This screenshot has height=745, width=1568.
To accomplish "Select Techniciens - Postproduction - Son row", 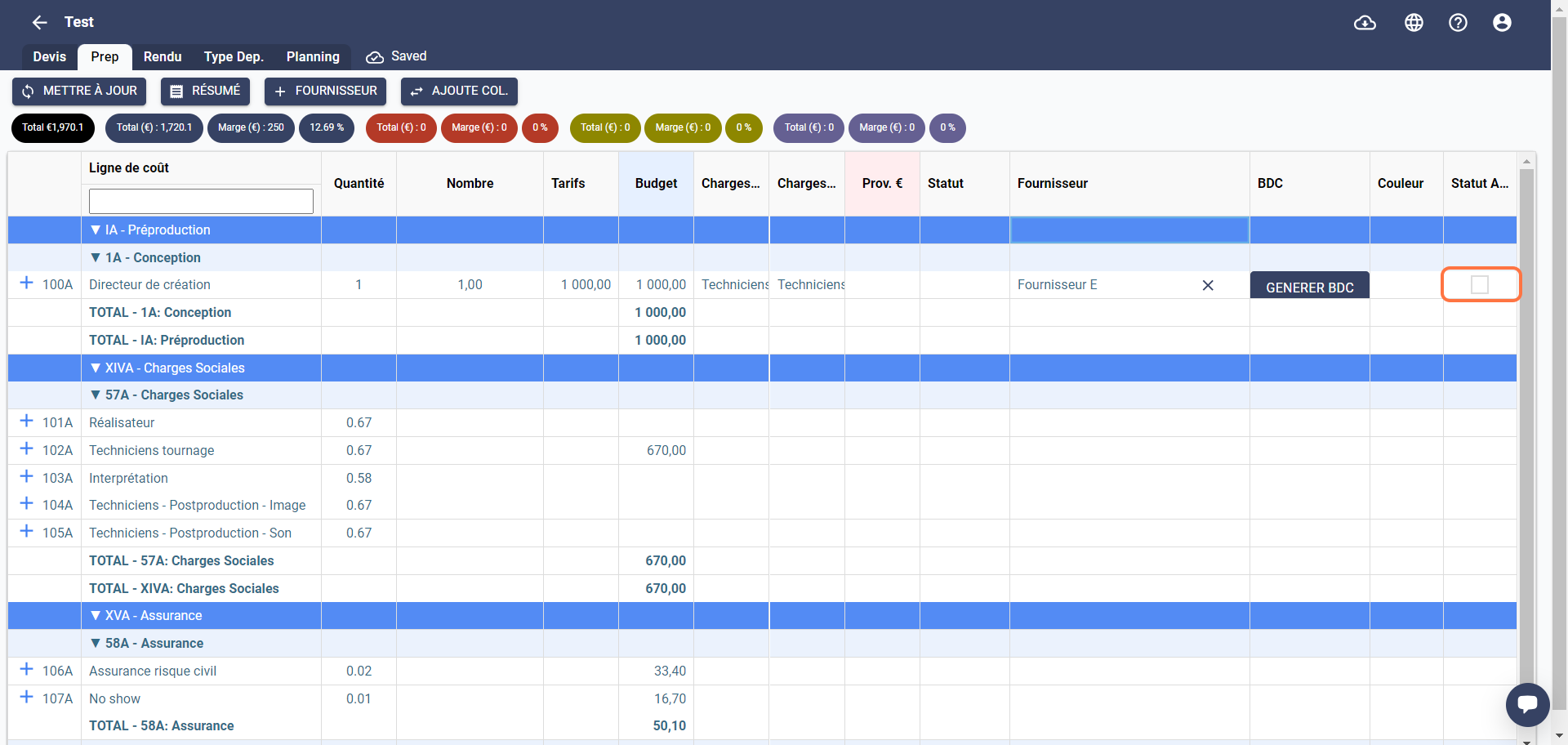I will click(x=190, y=533).
